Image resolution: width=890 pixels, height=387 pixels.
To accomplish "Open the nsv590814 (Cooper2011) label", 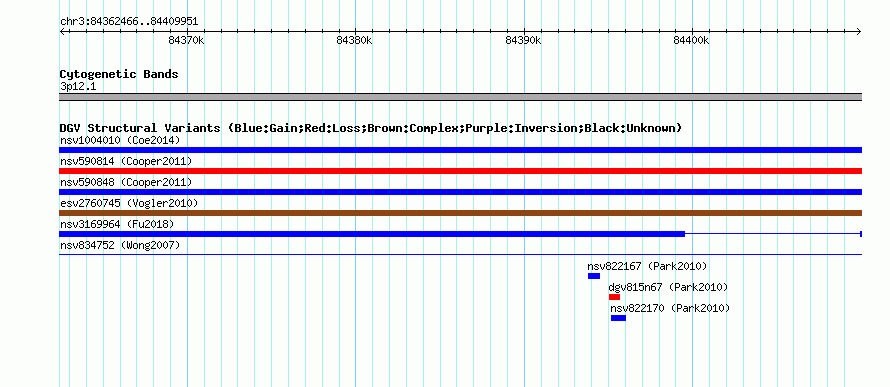I will click(x=126, y=161).
